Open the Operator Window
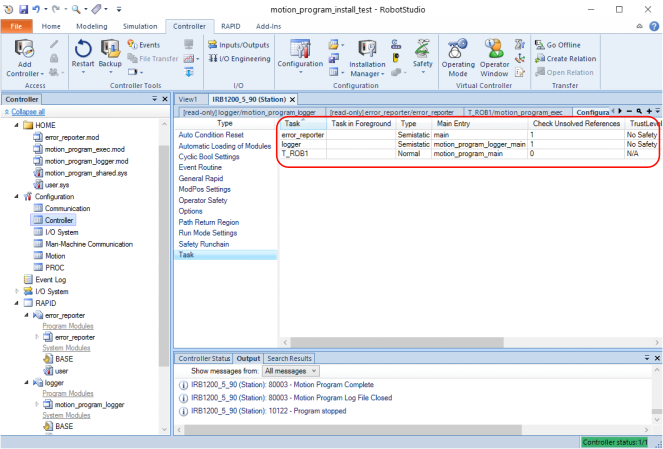663x449 pixels. click(494, 58)
